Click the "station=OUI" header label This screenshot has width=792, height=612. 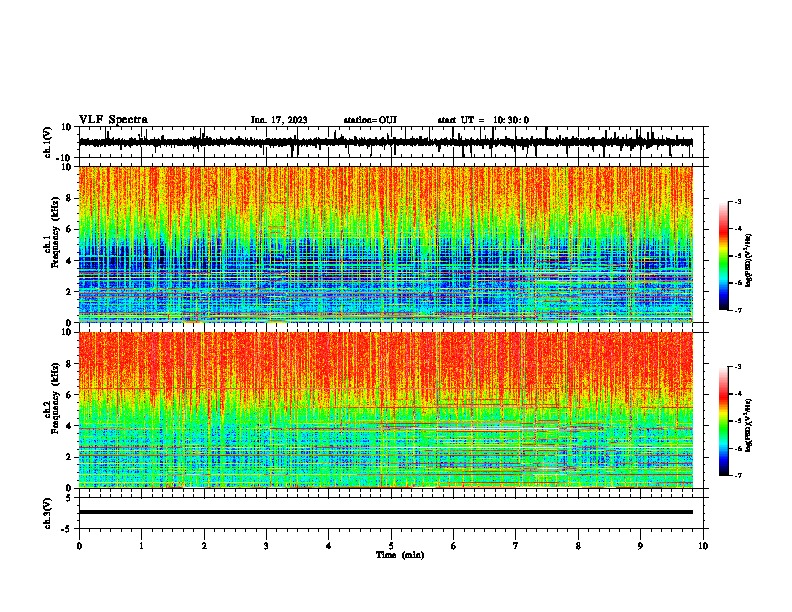pos(370,120)
